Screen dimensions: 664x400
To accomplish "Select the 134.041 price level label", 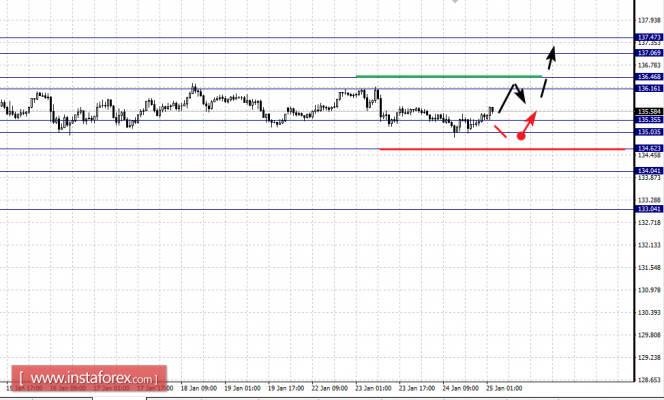I will point(649,171).
